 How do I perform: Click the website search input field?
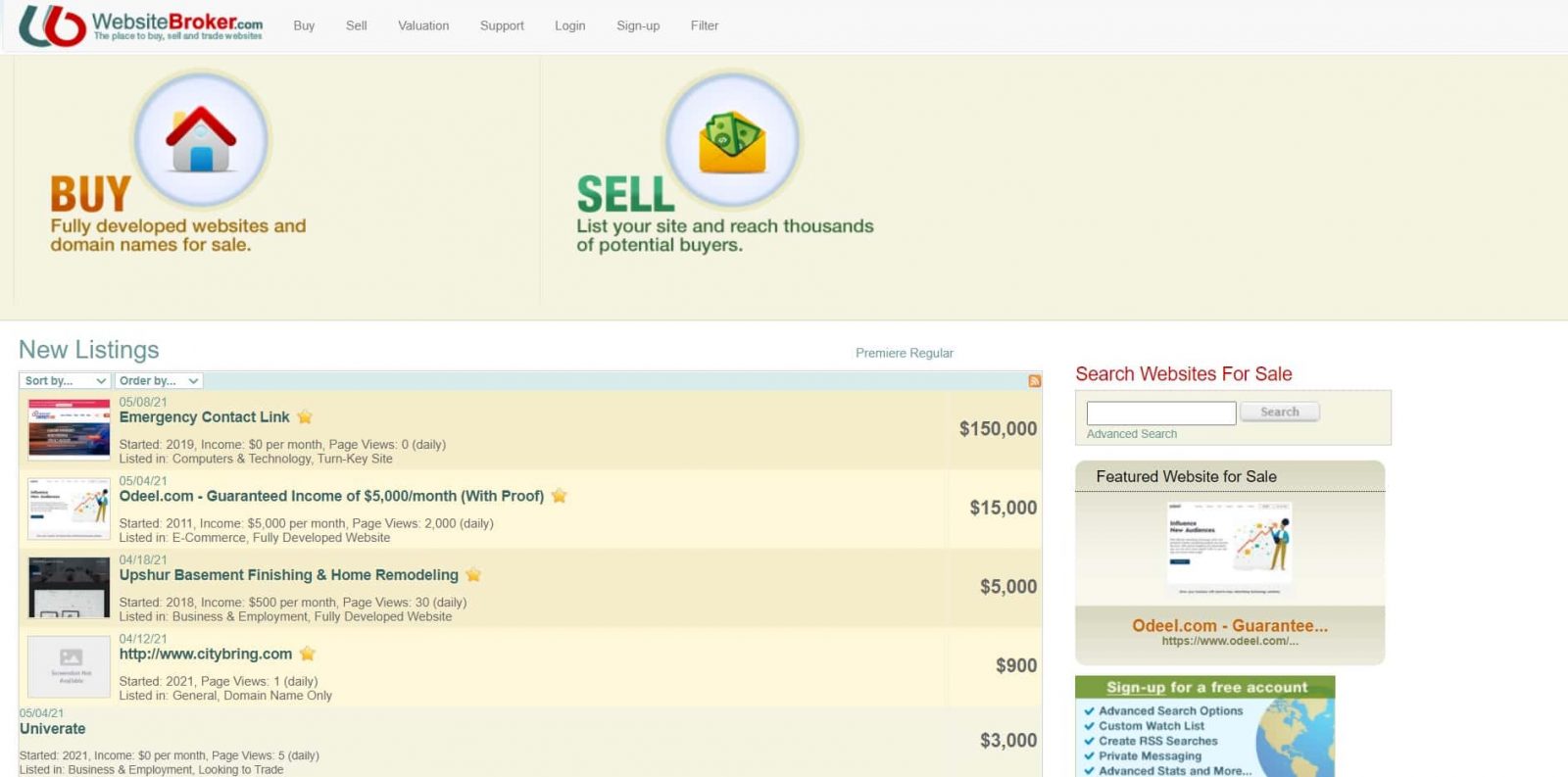(1161, 413)
